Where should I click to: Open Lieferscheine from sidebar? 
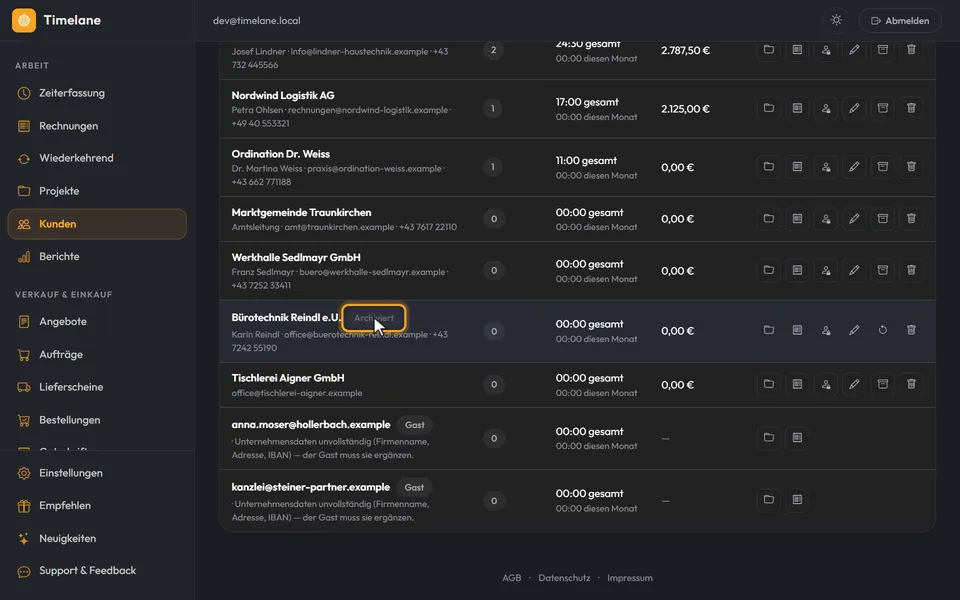(x=97, y=387)
